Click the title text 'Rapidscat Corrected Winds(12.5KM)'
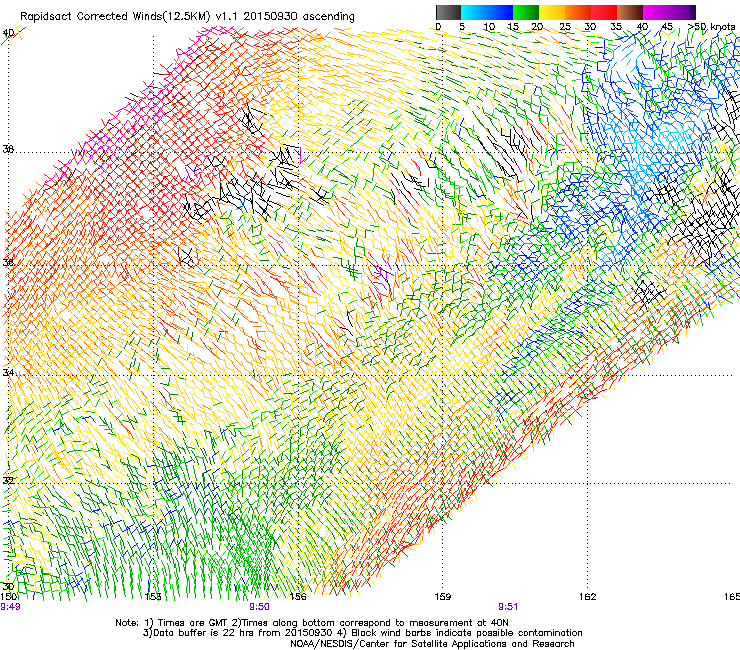The height and width of the screenshot is (650, 740). tap(116, 17)
